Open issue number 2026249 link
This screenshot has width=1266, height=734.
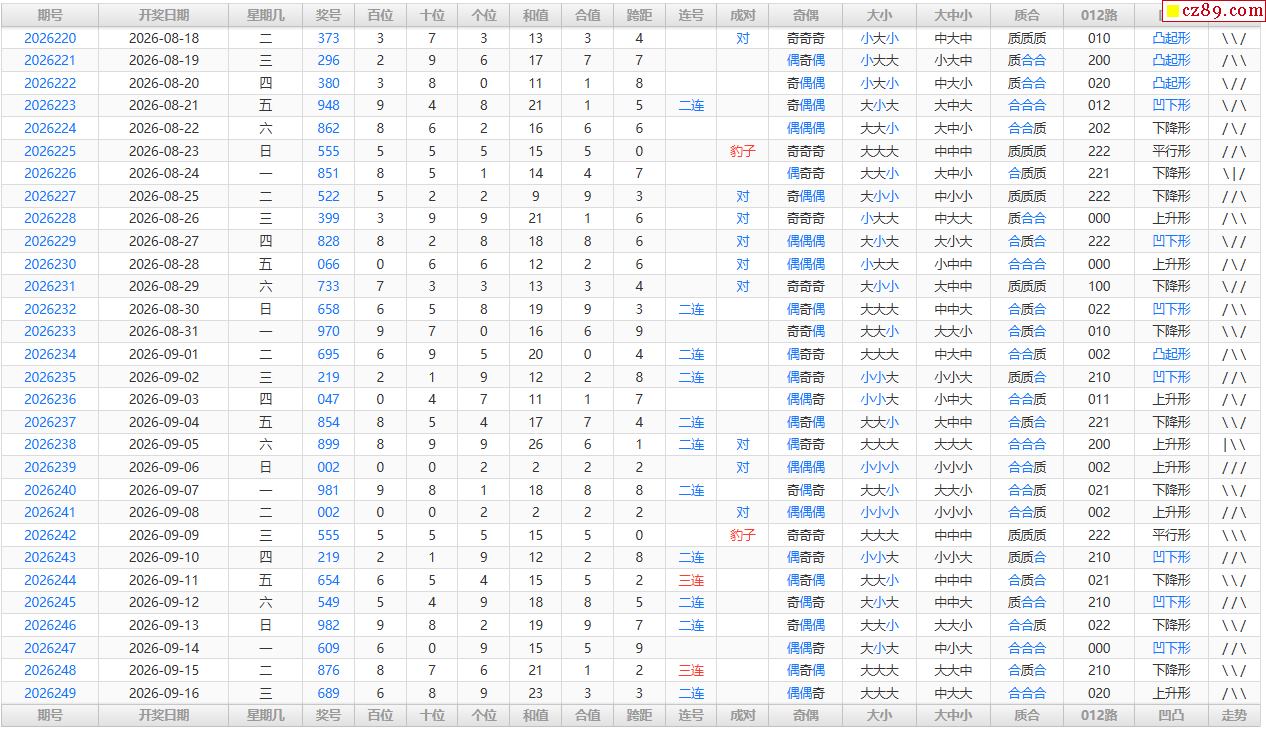click(50, 693)
